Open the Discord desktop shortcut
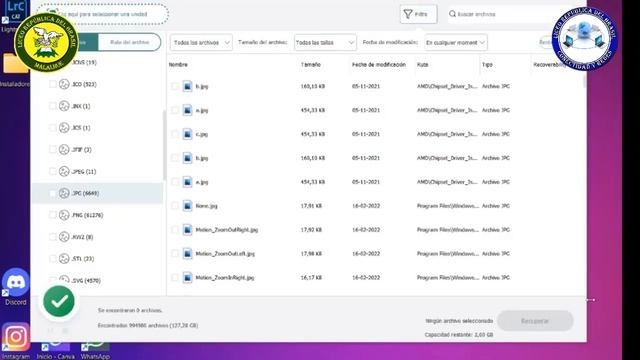 pyautogui.click(x=16, y=287)
